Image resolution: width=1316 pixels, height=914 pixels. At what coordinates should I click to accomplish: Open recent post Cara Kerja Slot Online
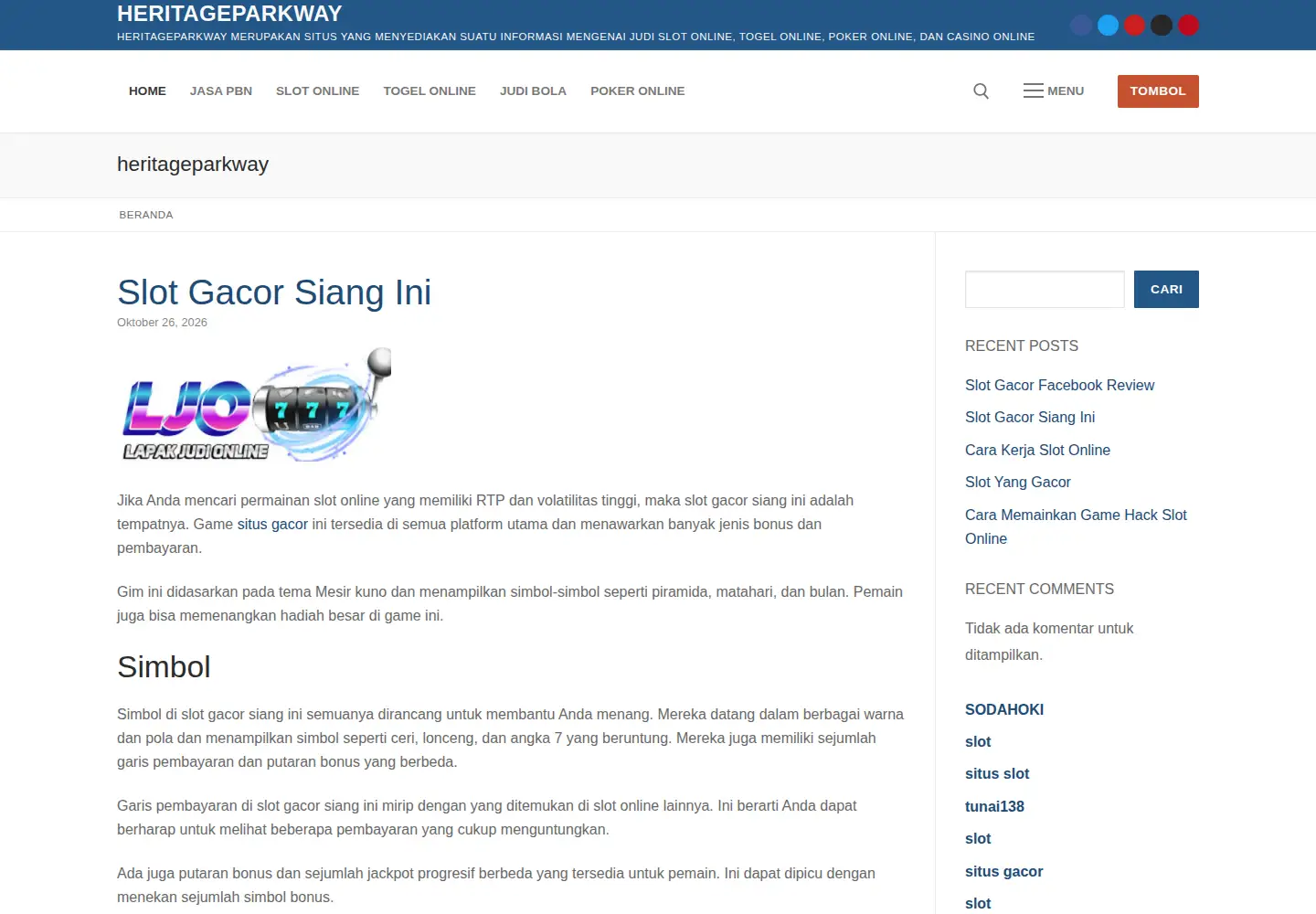coord(1037,451)
